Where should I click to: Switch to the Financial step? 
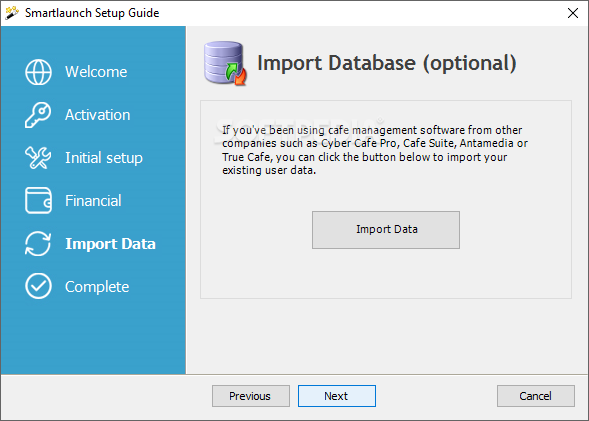[x=93, y=201]
